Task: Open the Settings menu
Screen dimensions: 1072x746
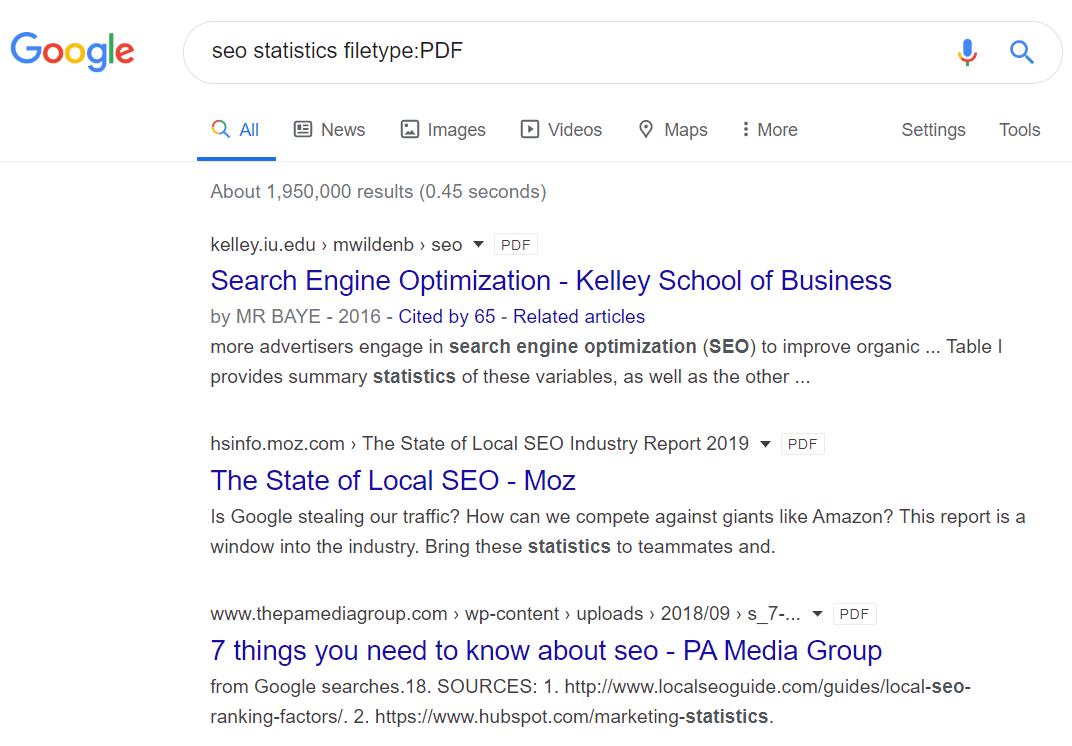Action: 932,129
